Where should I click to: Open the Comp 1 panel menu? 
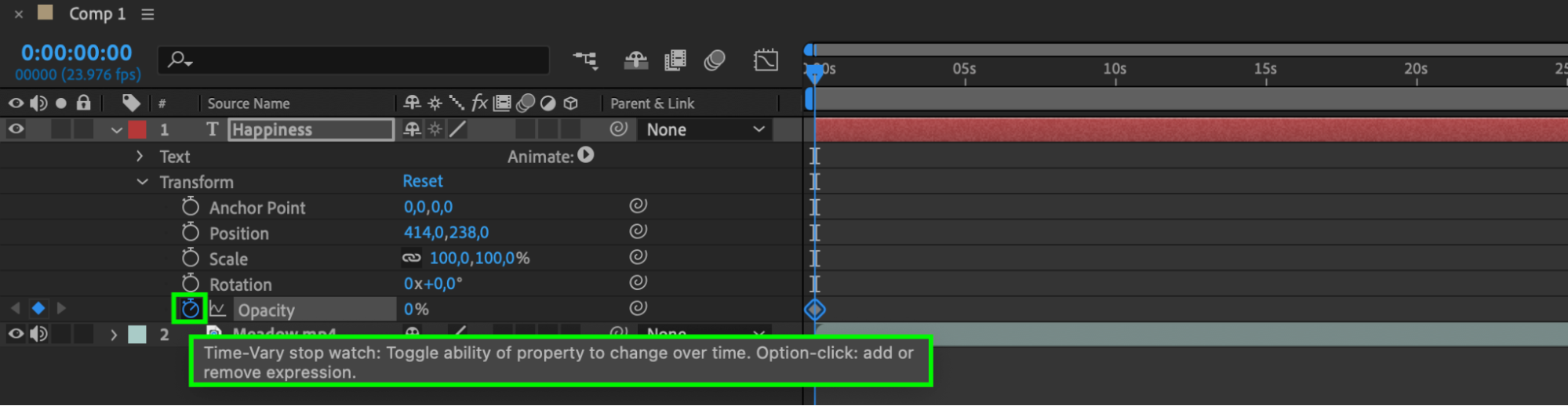[x=147, y=14]
